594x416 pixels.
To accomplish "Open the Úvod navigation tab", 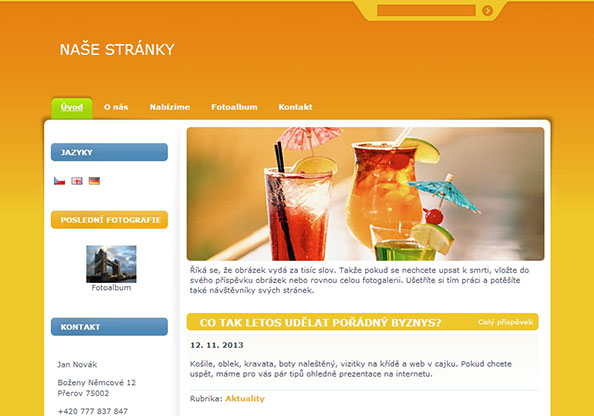I will [x=72, y=108].
